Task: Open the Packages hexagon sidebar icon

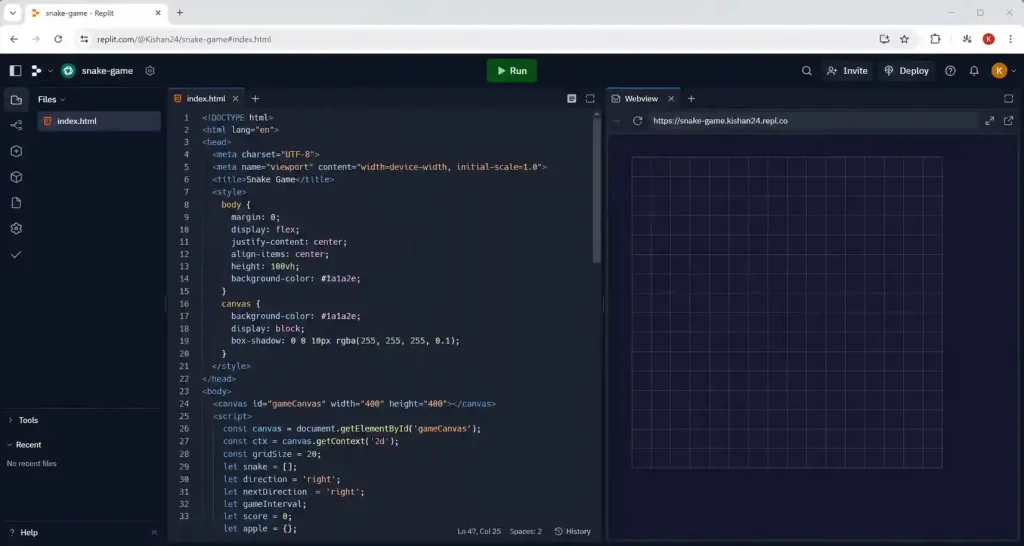Action: [x=16, y=151]
